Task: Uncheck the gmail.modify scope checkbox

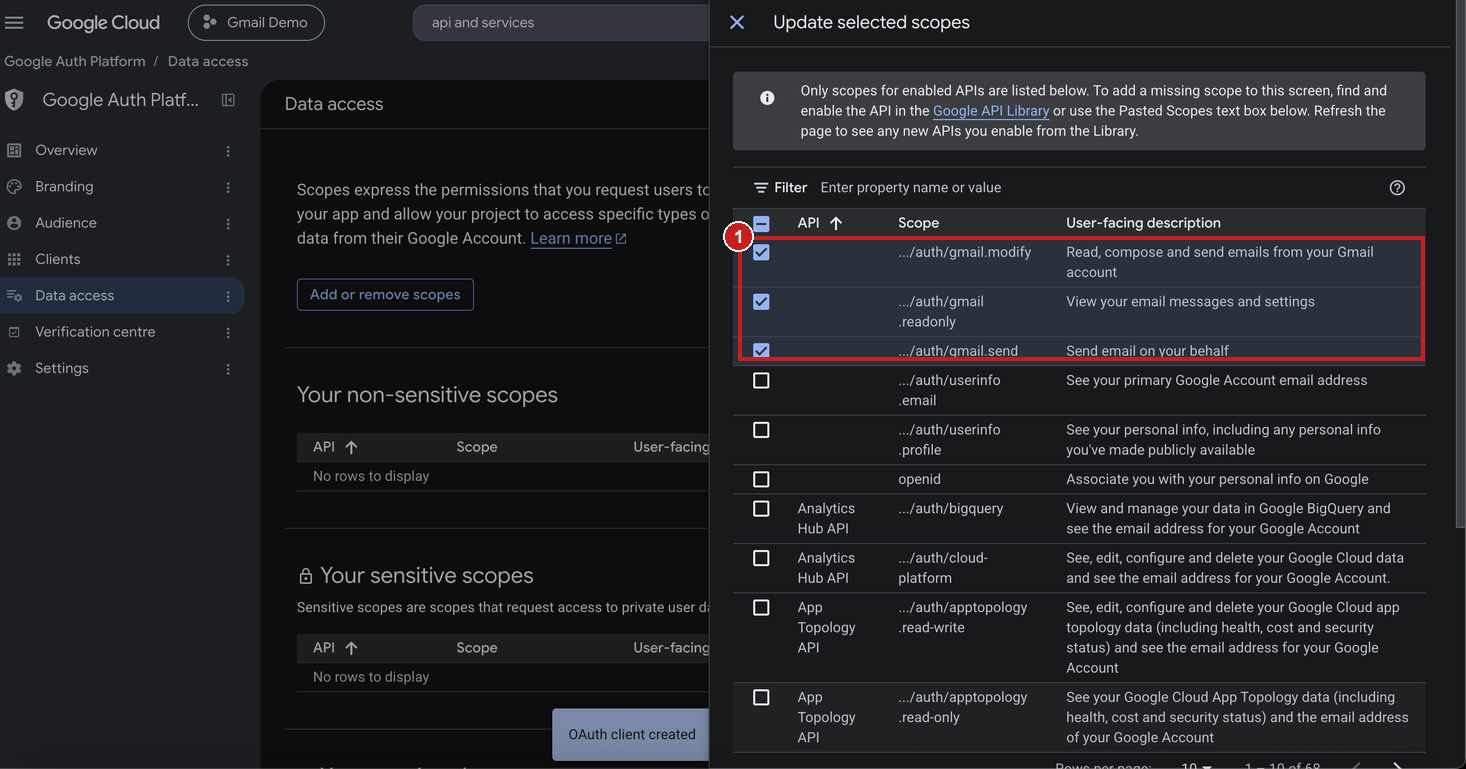Action: [x=761, y=253]
